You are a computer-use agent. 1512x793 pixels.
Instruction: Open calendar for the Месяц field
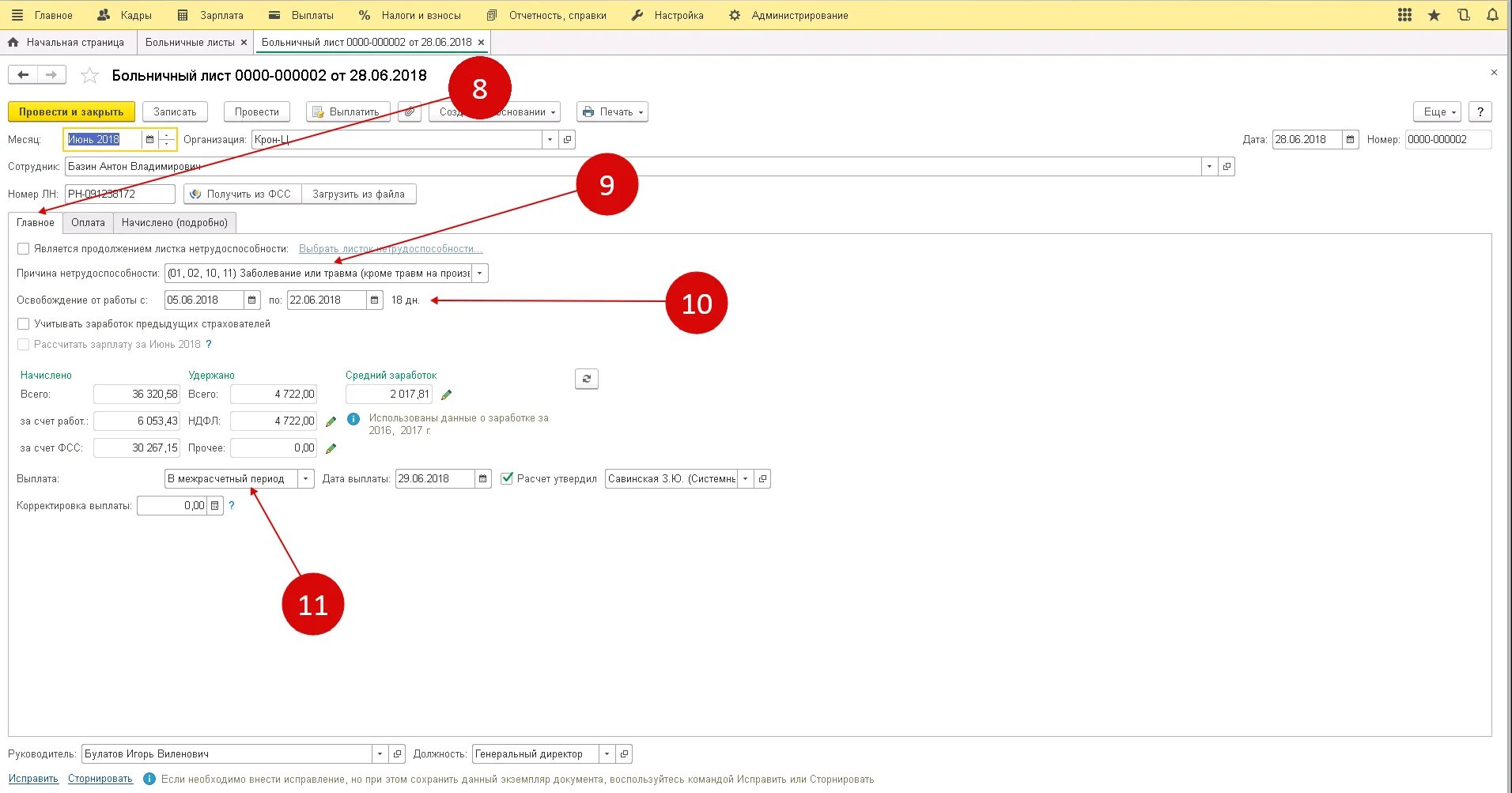149,139
